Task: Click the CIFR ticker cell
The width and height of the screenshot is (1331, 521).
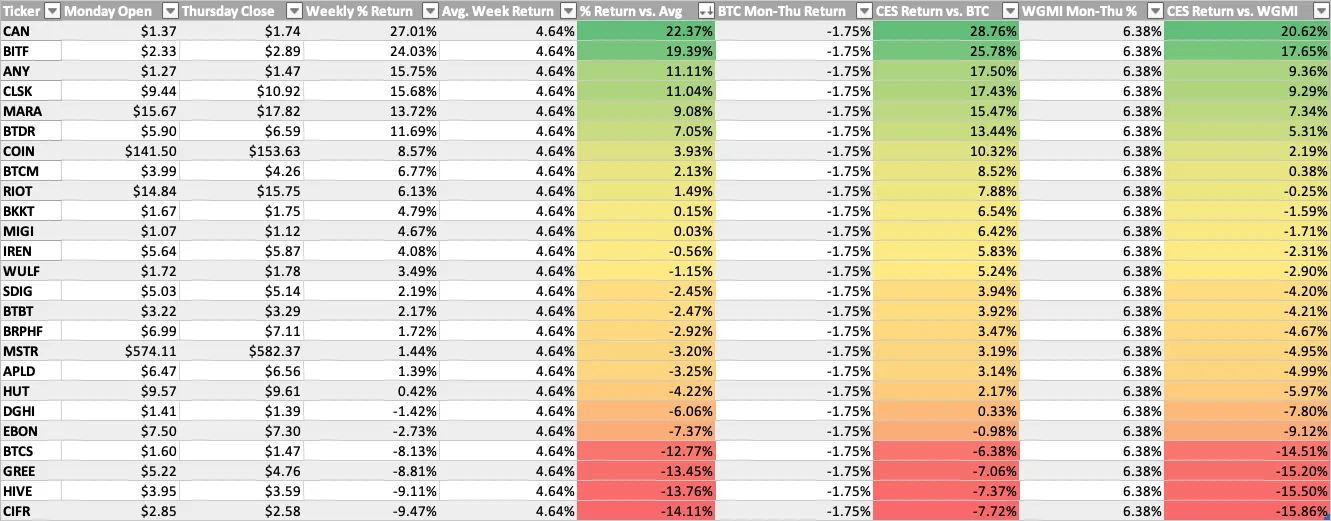Action: click(x=30, y=512)
